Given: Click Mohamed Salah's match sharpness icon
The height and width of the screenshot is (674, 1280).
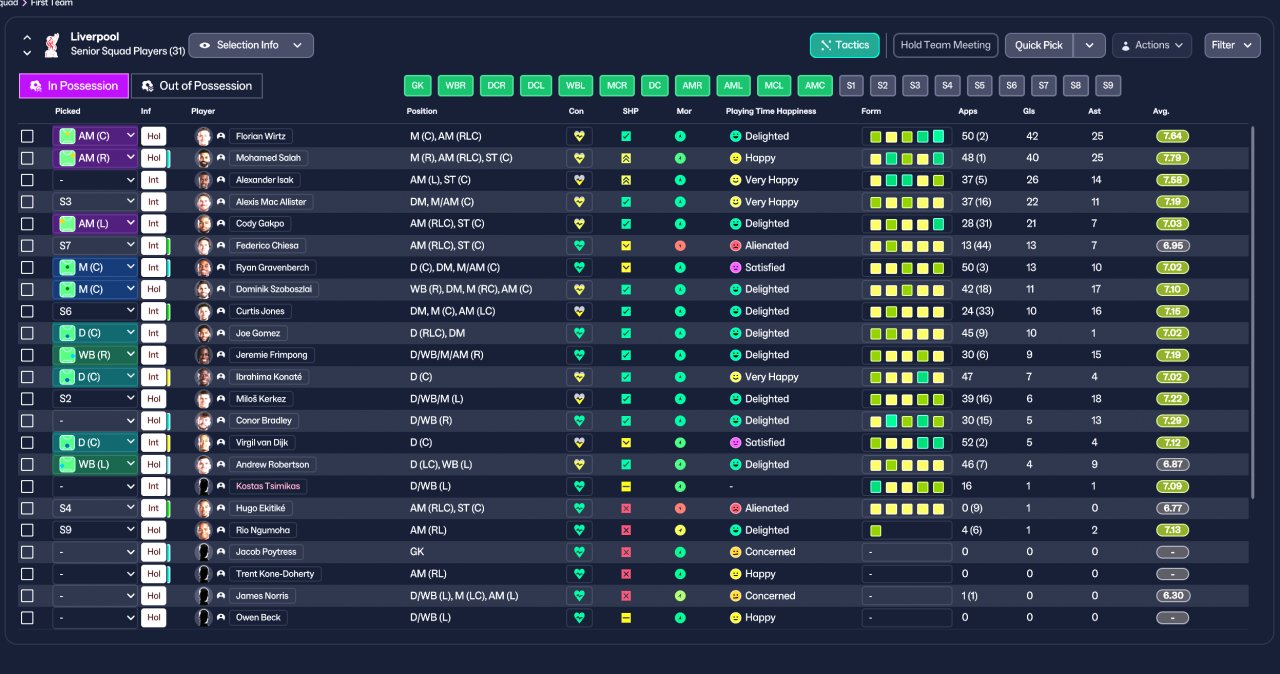Looking at the screenshot, I should tap(626, 158).
